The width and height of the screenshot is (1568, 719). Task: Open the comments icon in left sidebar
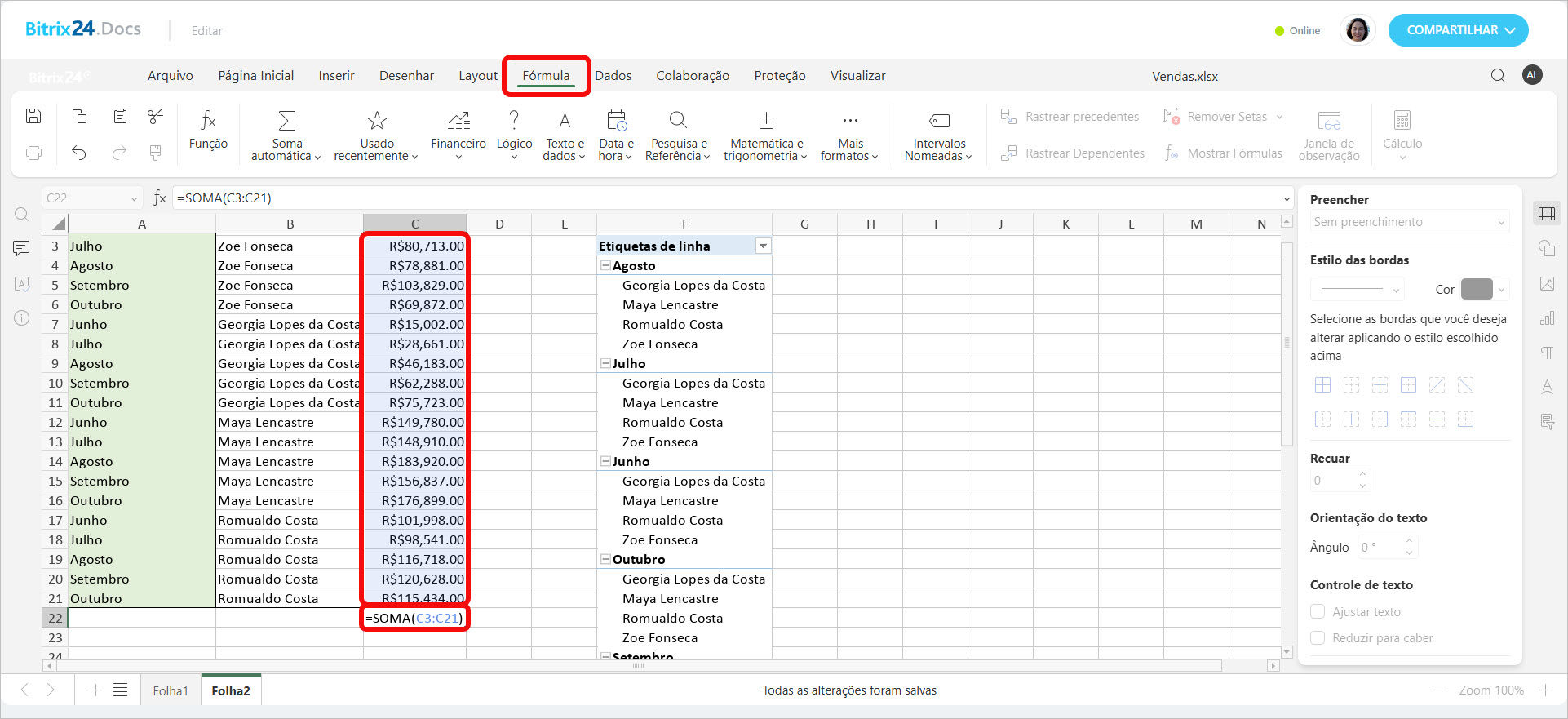click(22, 248)
